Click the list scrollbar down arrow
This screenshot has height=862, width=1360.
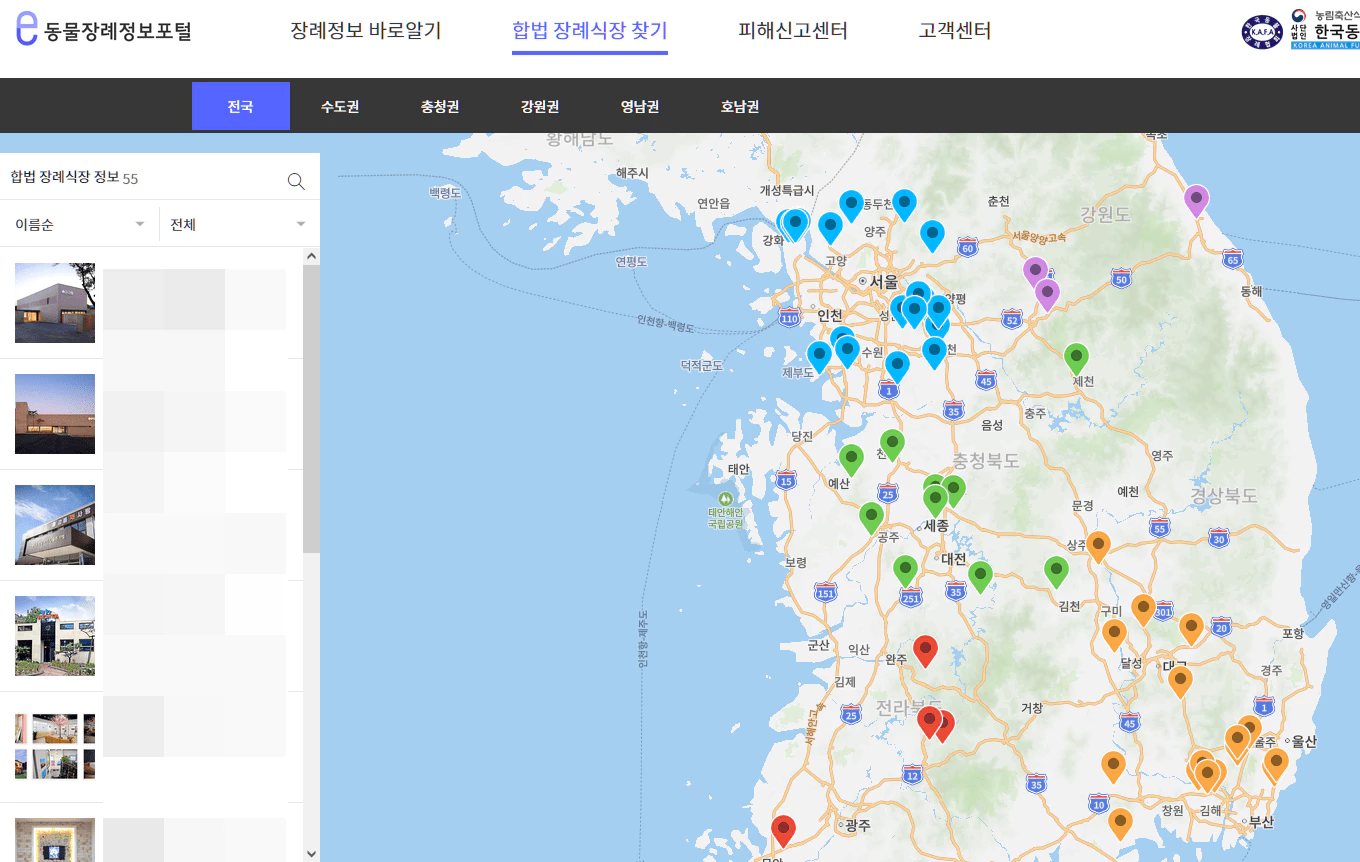[311, 853]
